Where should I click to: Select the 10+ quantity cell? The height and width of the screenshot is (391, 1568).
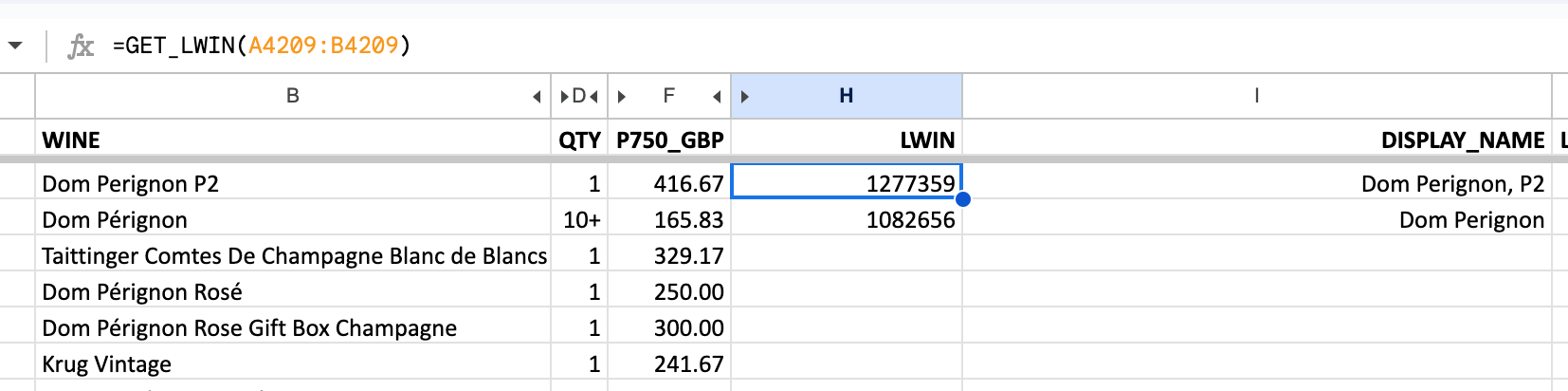pos(579,219)
